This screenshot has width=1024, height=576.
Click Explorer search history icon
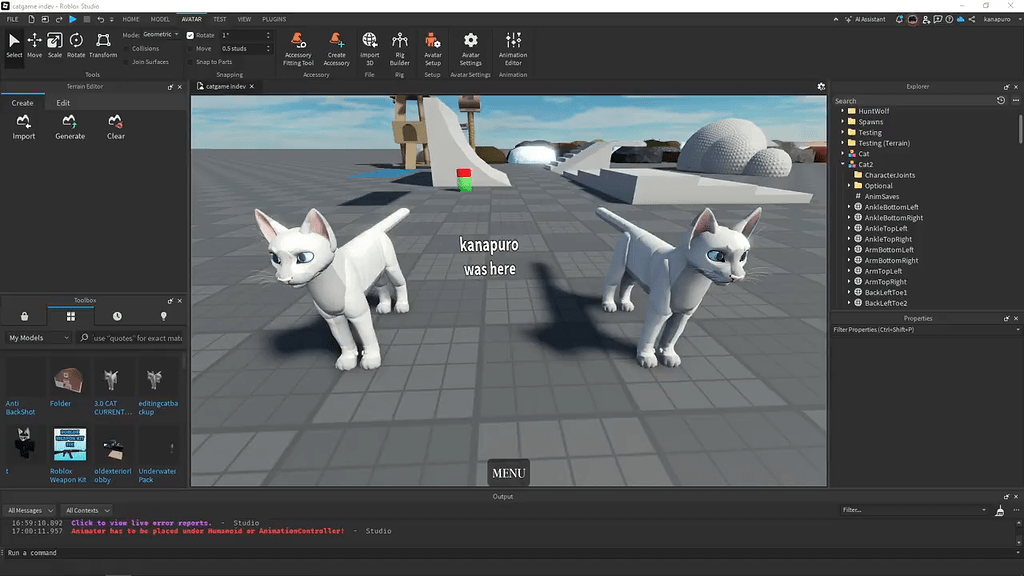pos(1000,101)
